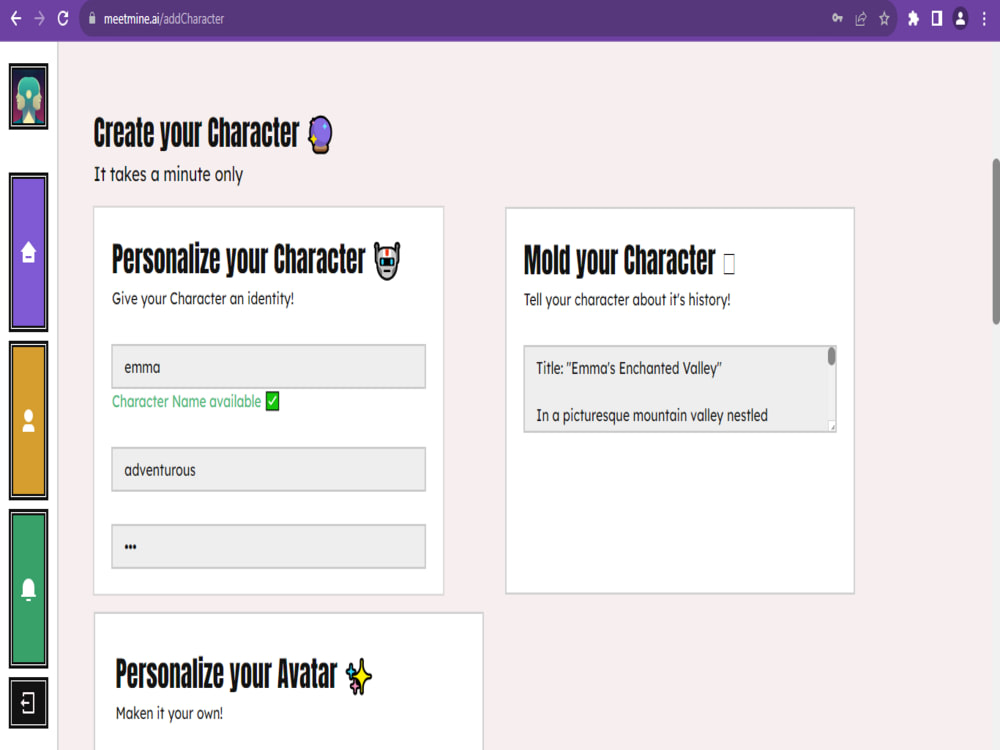Click the page vertical scrollbar
1000x750 pixels.
point(996,242)
